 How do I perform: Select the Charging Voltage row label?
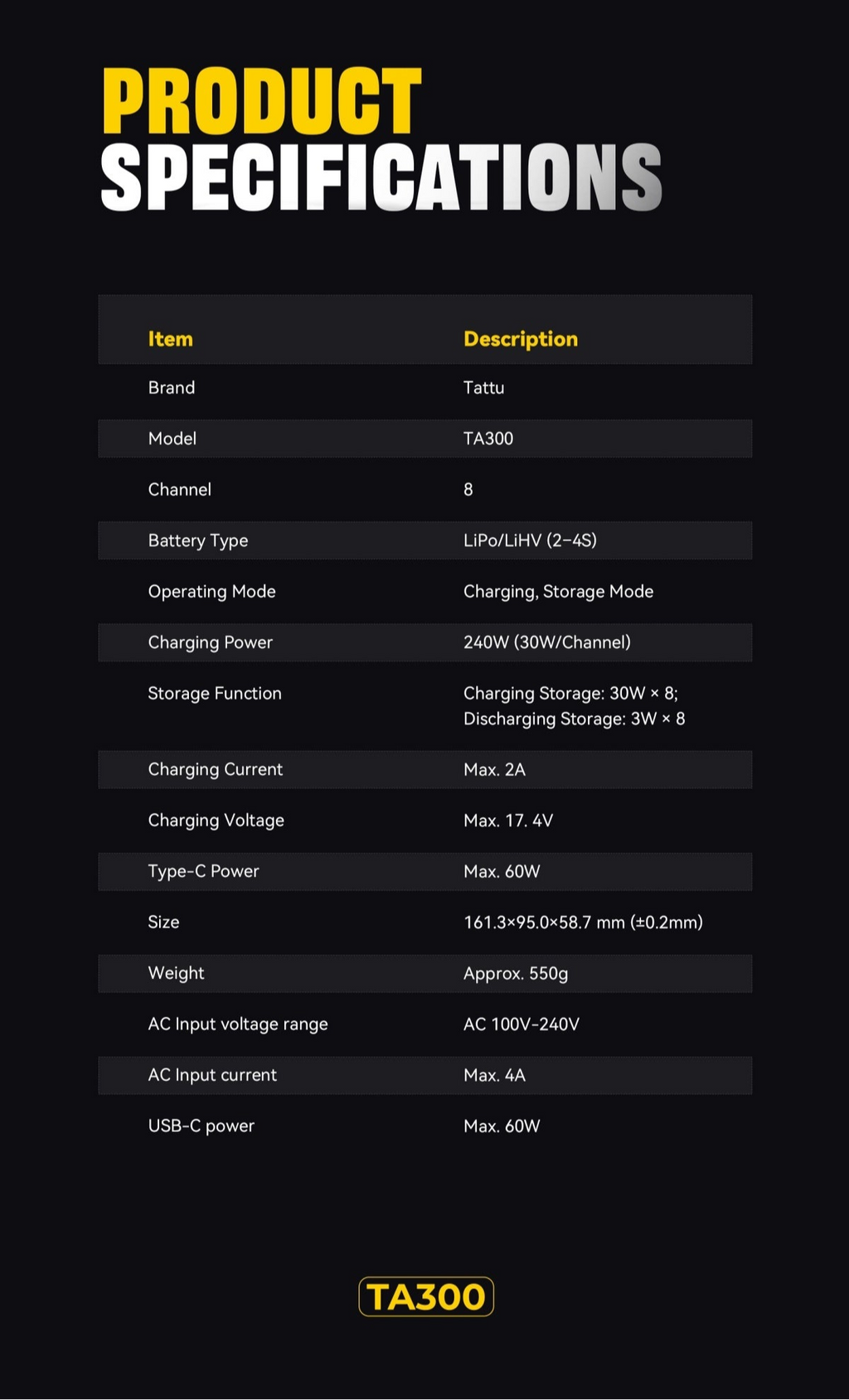[216, 821]
